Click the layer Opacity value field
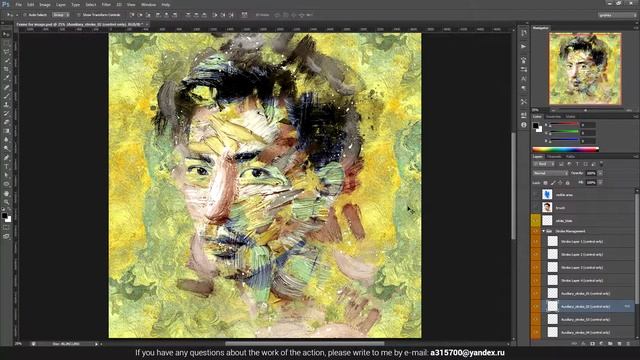 [x=591, y=173]
